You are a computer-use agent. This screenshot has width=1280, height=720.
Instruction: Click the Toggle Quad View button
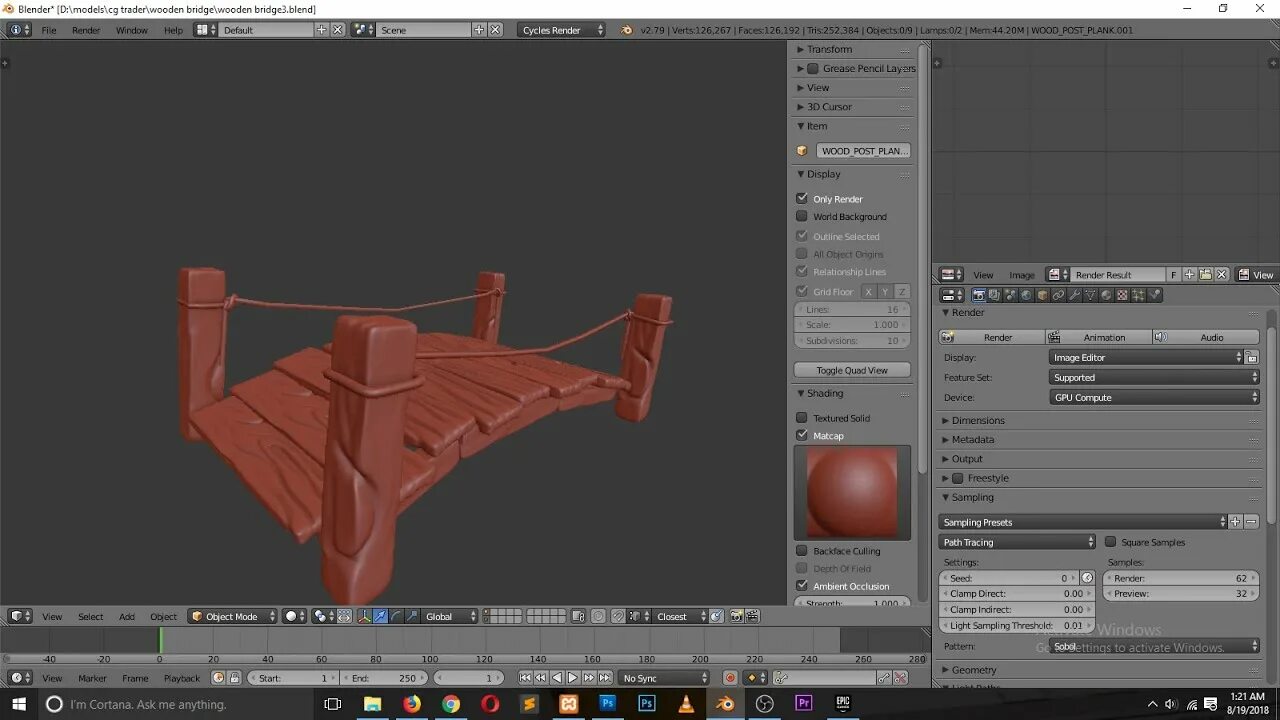tap(852, 370)
